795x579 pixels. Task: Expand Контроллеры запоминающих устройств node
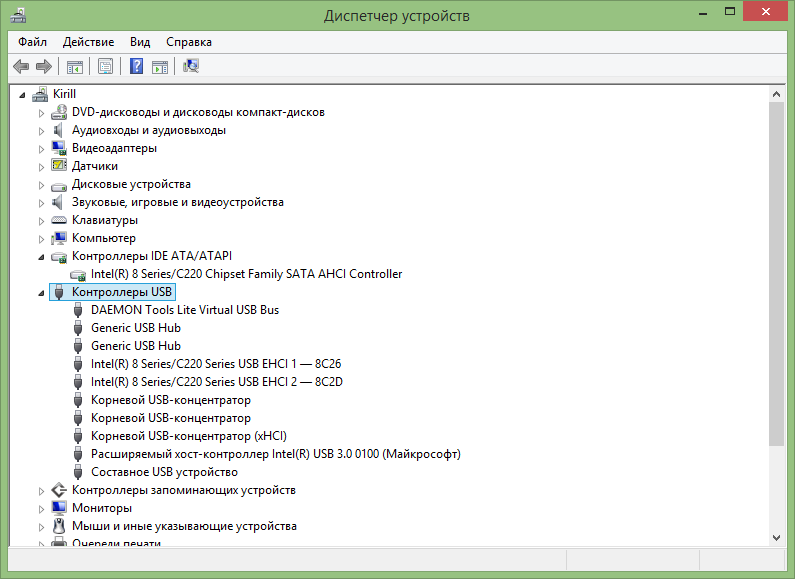[x=41, y=491]
